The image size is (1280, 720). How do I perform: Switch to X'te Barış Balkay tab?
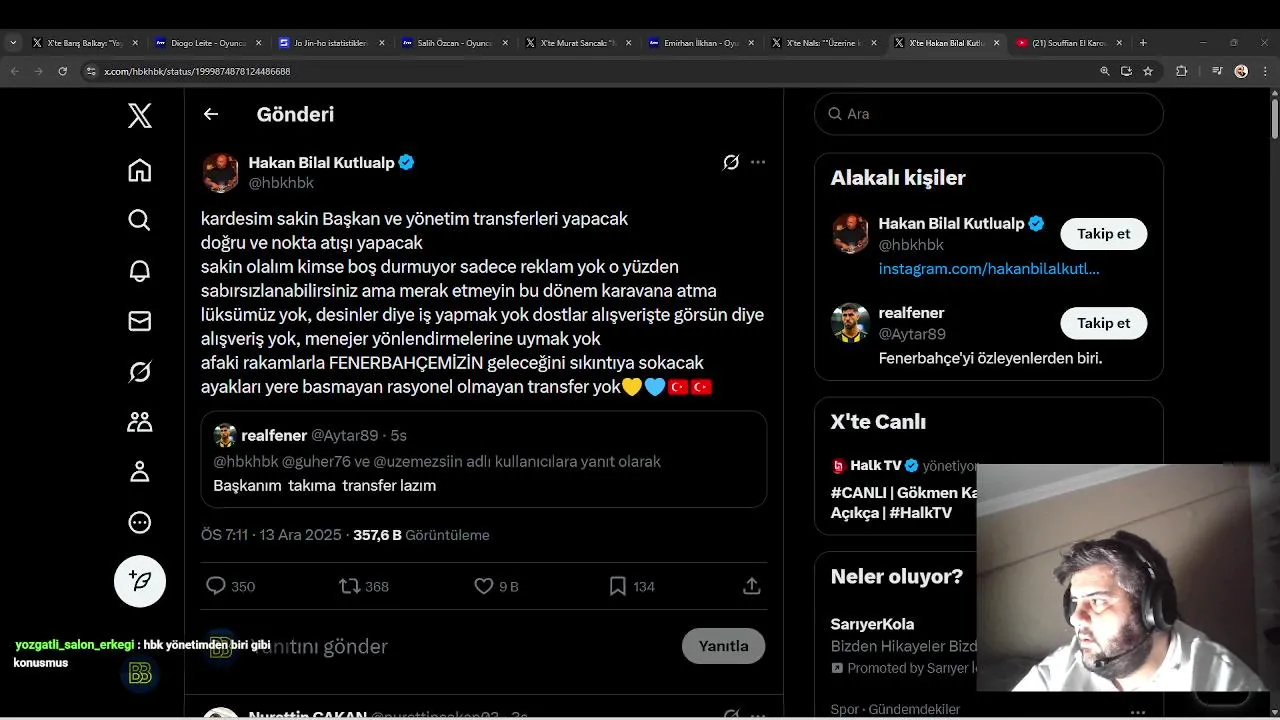click(x=85, y=43)
